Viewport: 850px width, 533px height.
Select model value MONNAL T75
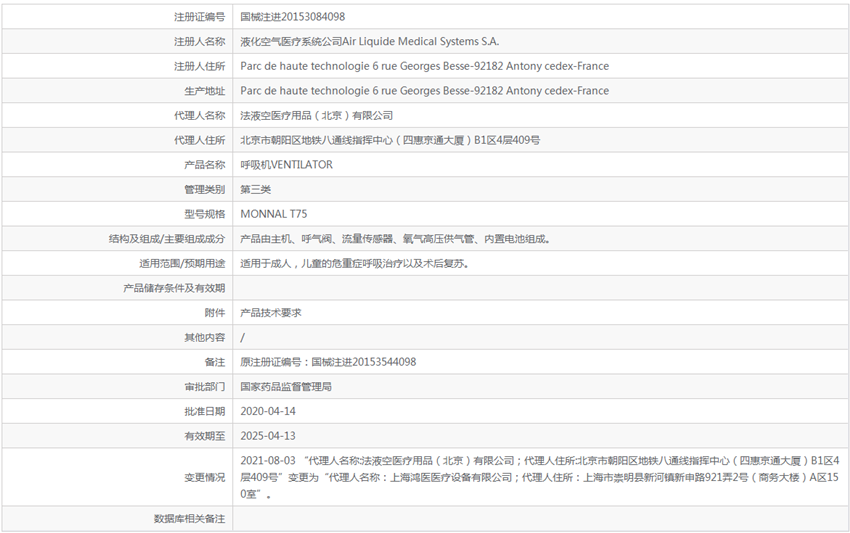click(x=274, y=214)
